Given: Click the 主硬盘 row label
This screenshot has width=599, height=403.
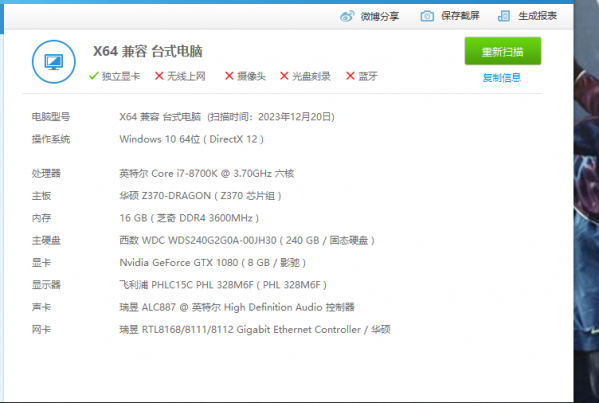Looking at the screenshot, I should pos(46,241).
